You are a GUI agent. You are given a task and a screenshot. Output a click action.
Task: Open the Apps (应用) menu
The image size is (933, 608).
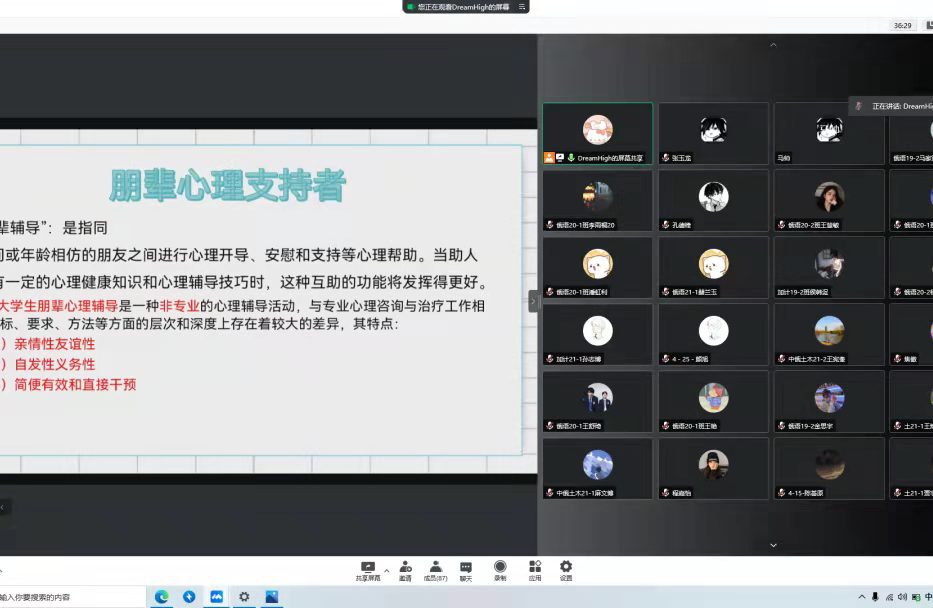(535, 568)
